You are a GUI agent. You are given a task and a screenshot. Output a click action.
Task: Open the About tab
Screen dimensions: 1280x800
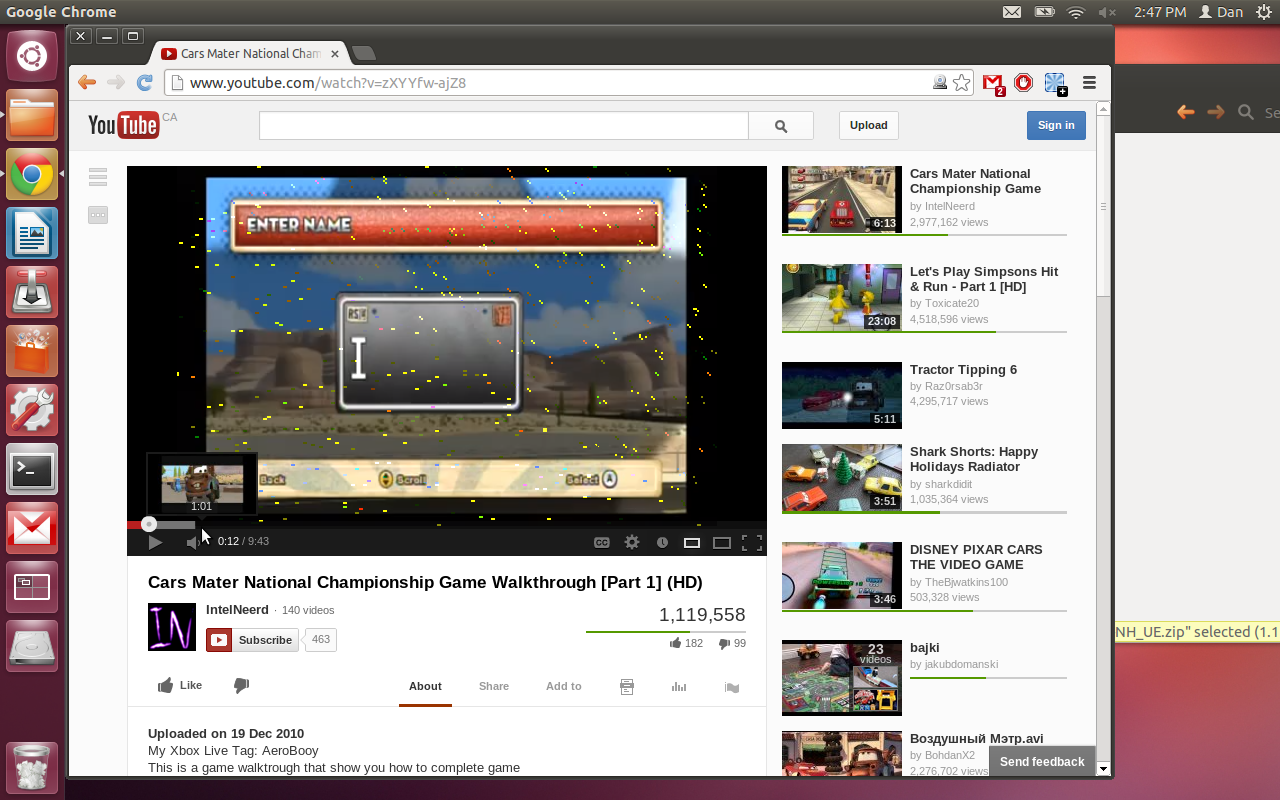(425, 686)
